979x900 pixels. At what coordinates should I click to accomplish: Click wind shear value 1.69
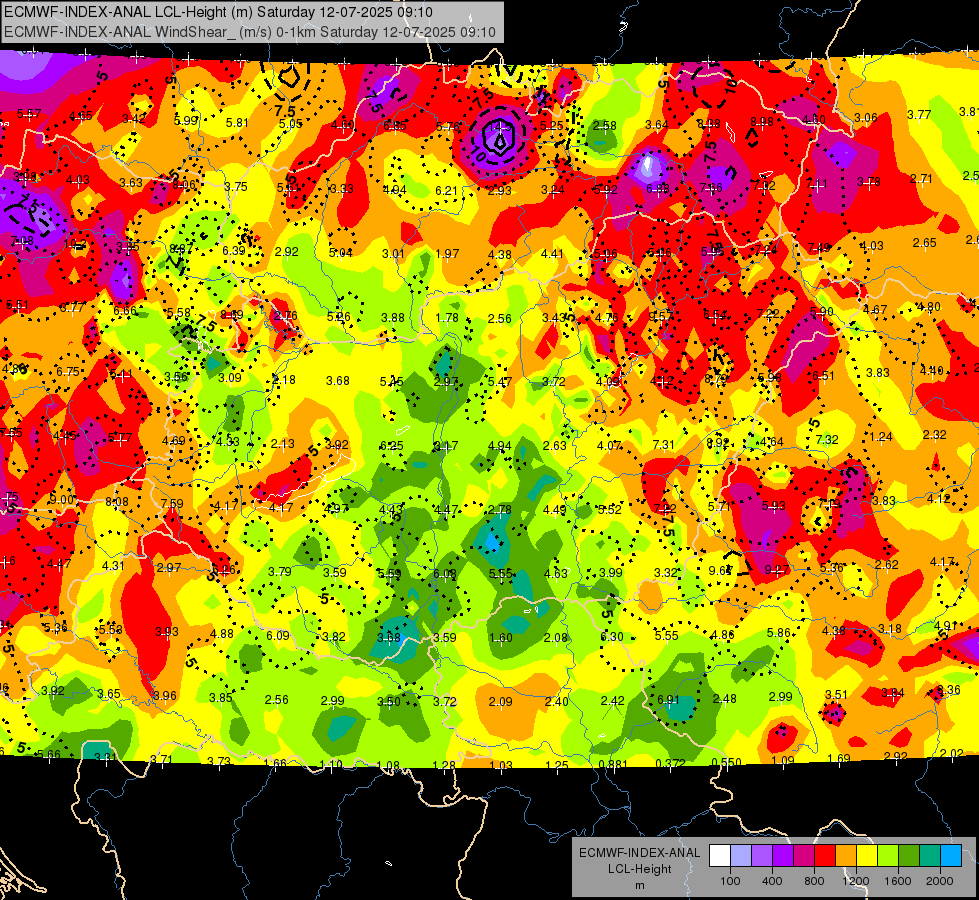(x=839, y=758)
